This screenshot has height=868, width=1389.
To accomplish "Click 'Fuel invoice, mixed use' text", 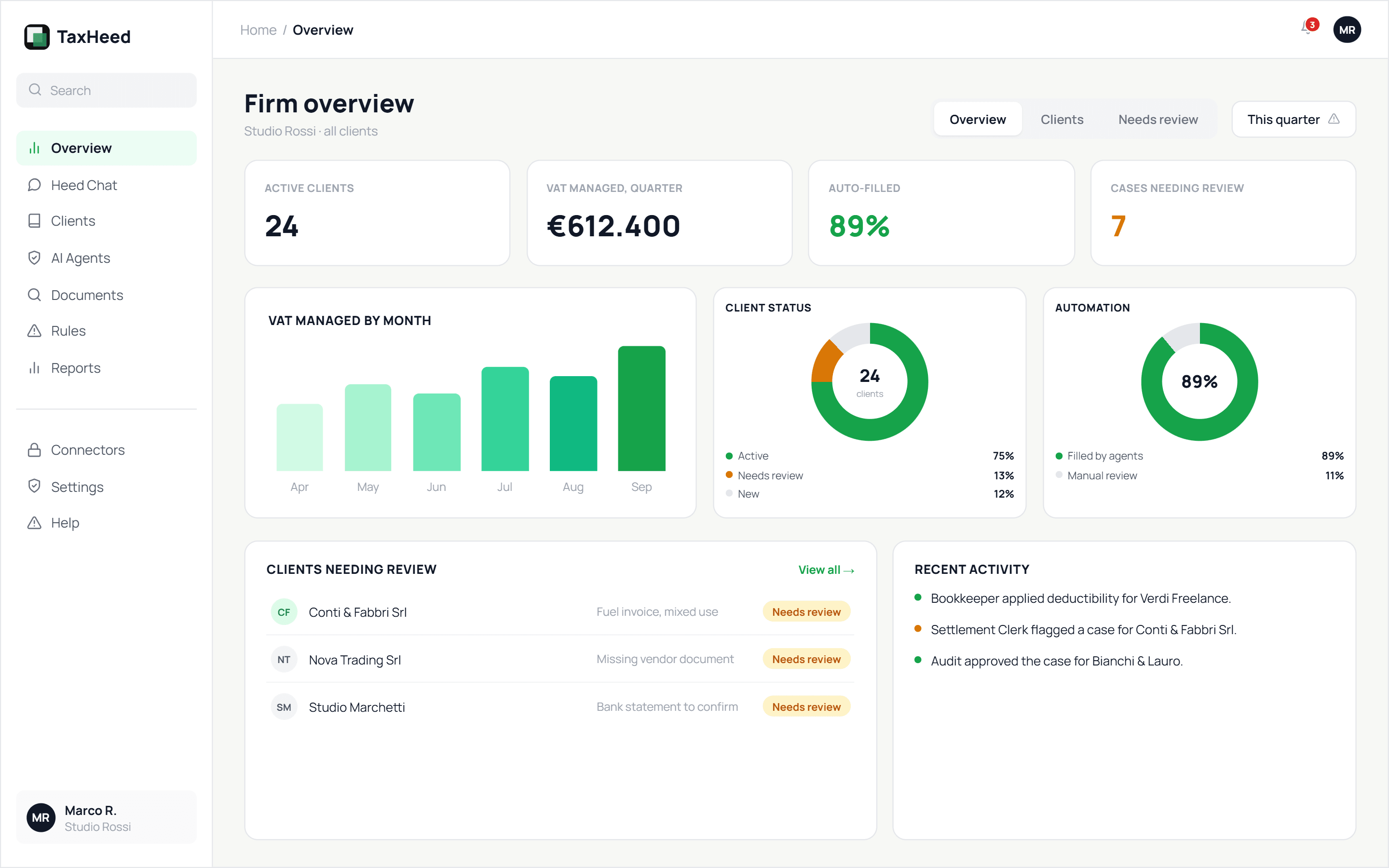I will point(657,612).
